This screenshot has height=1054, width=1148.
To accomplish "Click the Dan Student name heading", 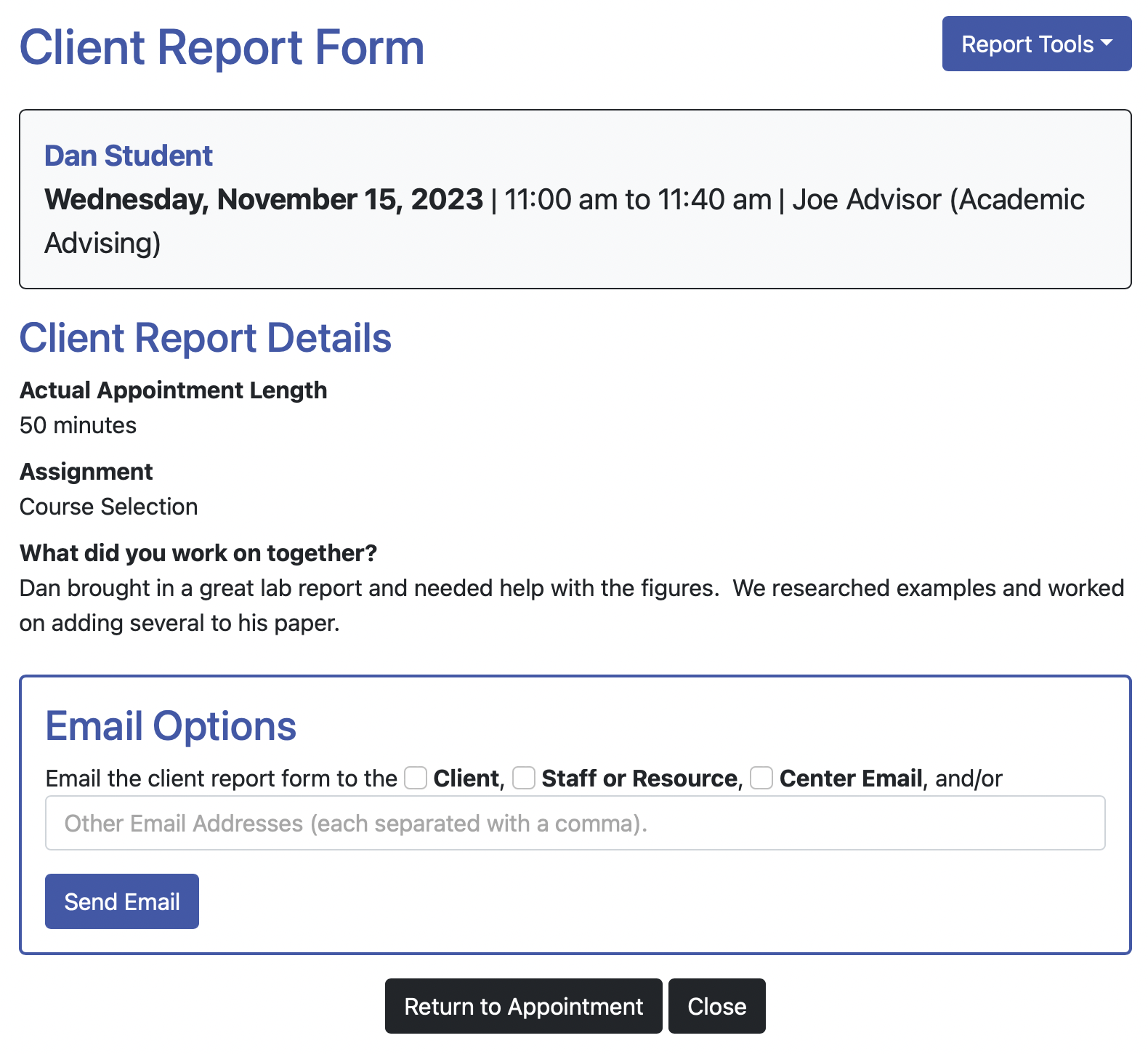I will click(x=129, y=155).
